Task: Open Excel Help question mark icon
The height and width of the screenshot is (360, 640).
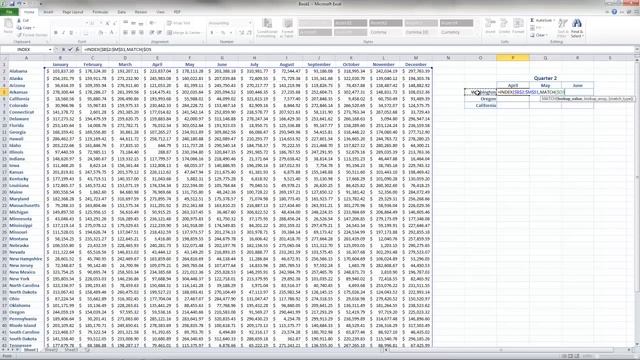Action: coord(614,12)
